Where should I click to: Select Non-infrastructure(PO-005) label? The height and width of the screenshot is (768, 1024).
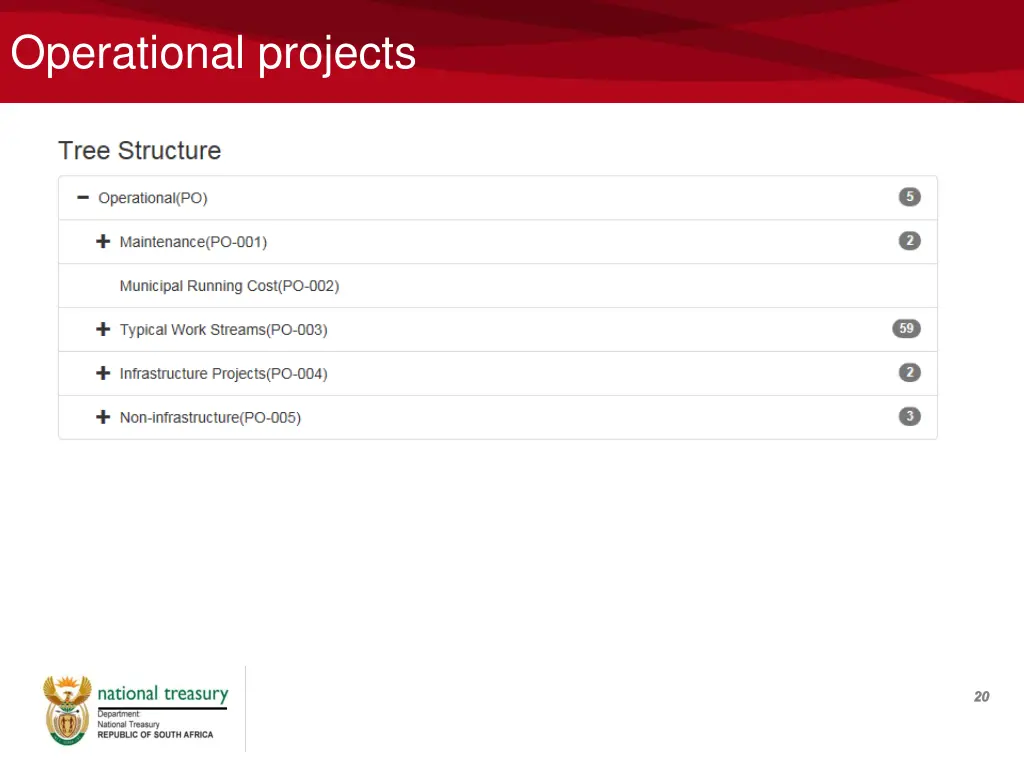pos(210,417)
